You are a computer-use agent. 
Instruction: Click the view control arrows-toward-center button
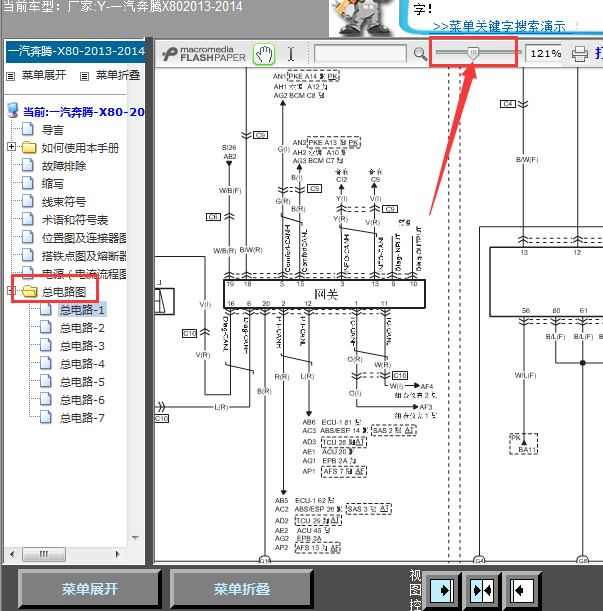[x=483, y=590]
